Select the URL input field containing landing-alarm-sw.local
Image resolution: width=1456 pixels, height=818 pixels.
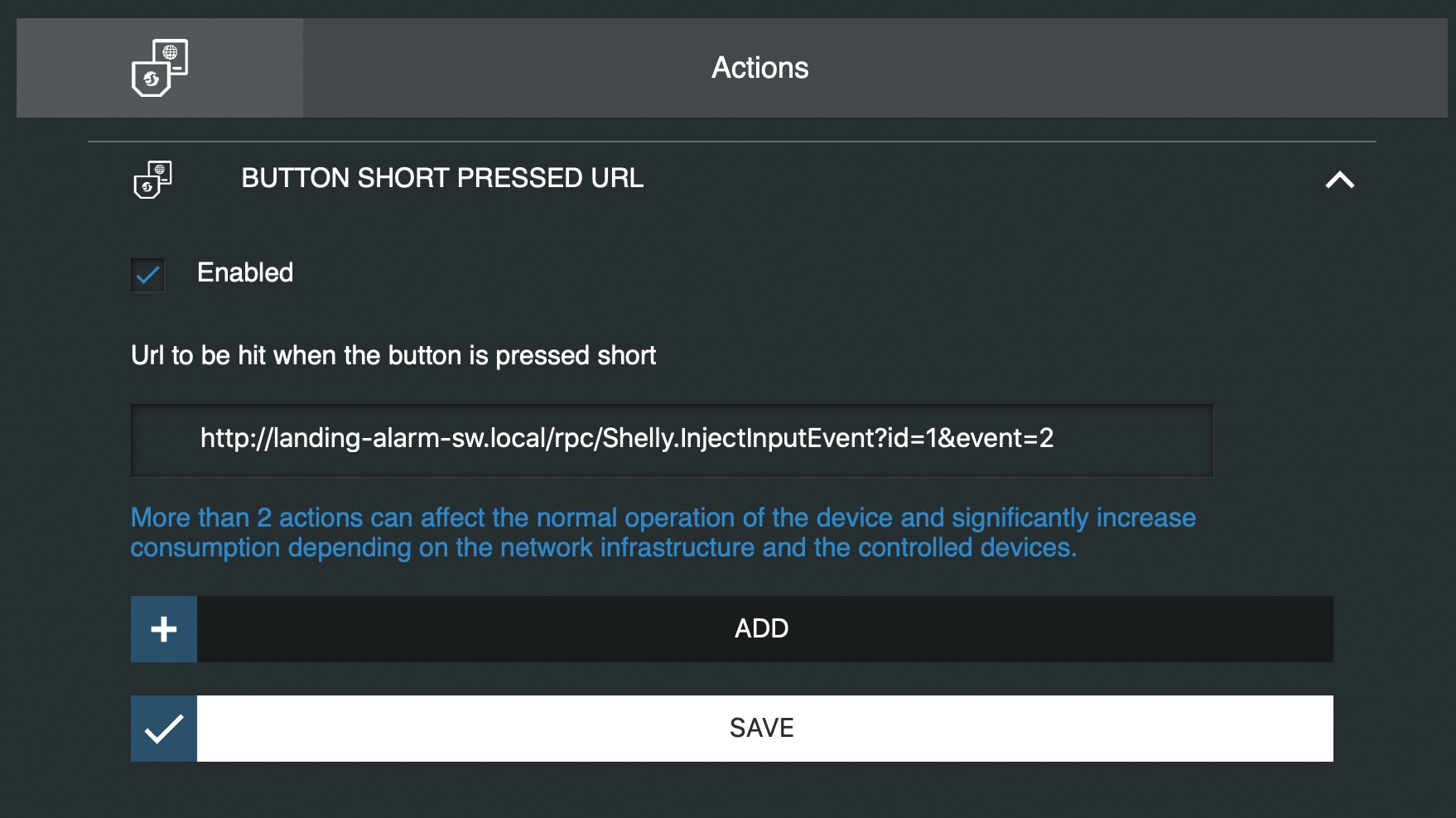671,440
